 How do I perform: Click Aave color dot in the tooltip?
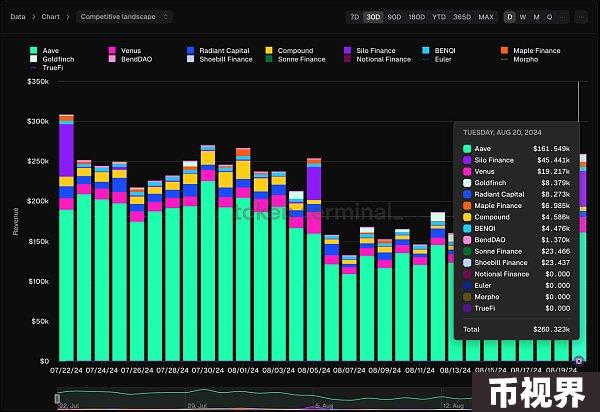pyautogui.click(x=467, y=148)
